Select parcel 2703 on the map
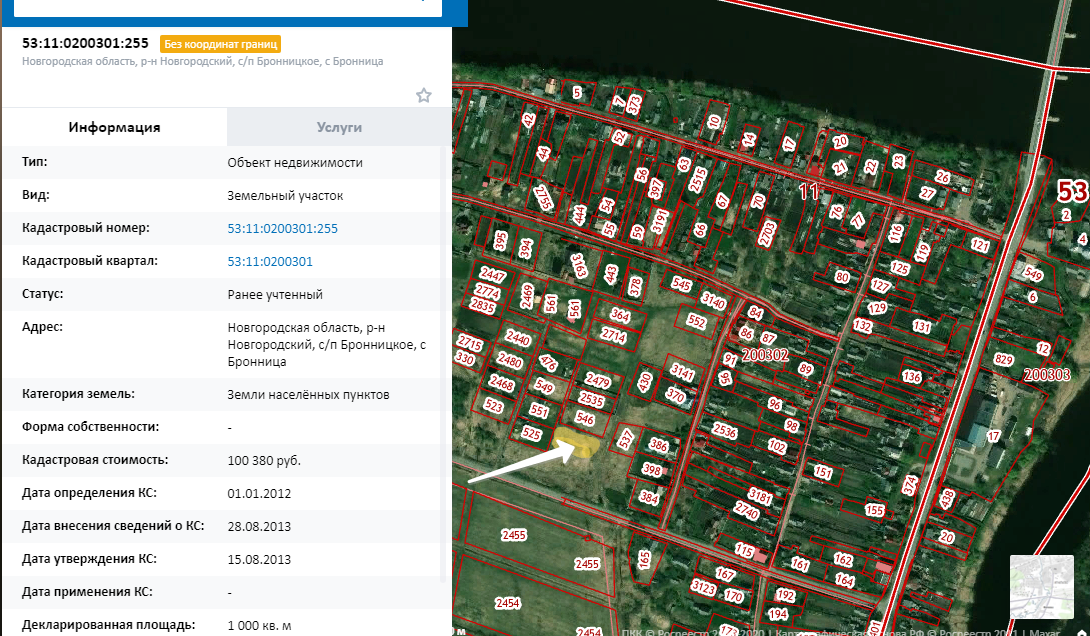 coord(767,234)
